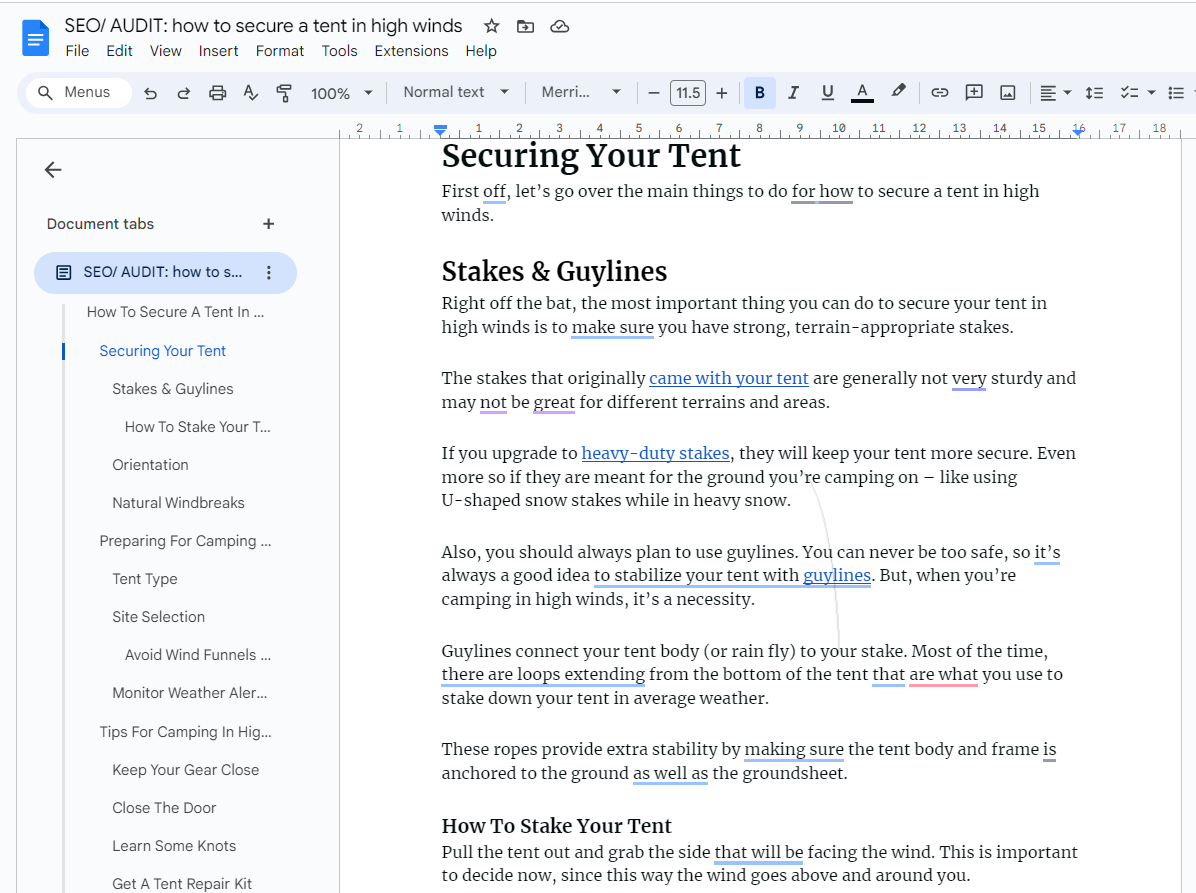The width and height of the screenshot is (1196, 893).
Task: Click the font size field
Action: point(688,93)
